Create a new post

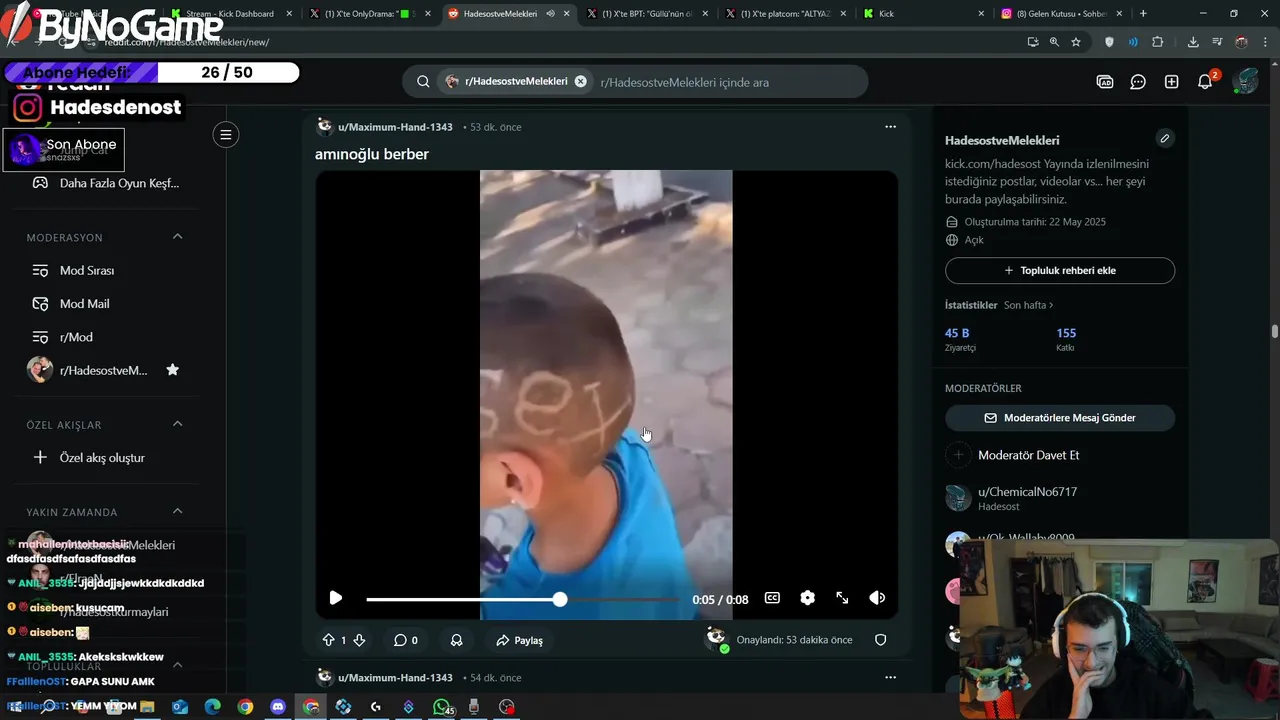(1172, 82)
